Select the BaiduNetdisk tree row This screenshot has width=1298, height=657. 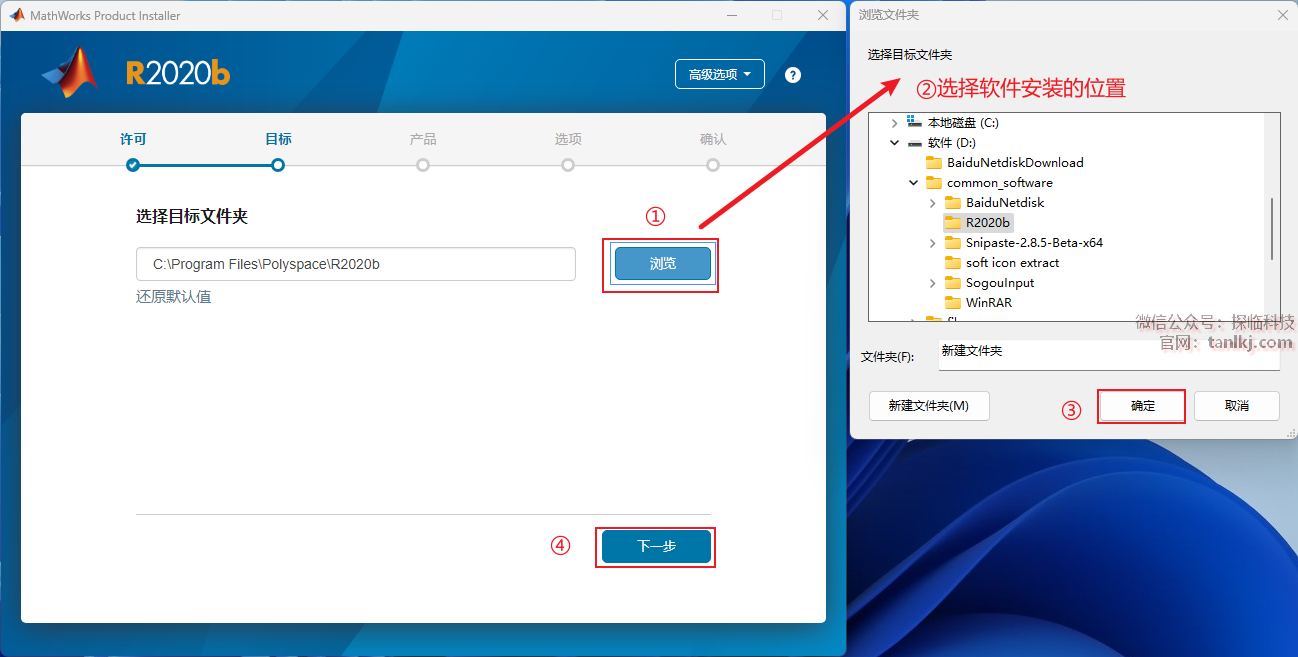1005,202
